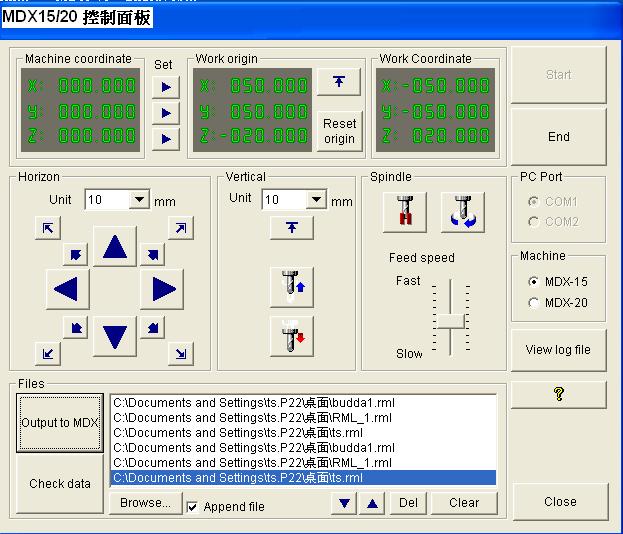
Task: Select second RML_1.rml entry in list
Action: coord(303,463)
